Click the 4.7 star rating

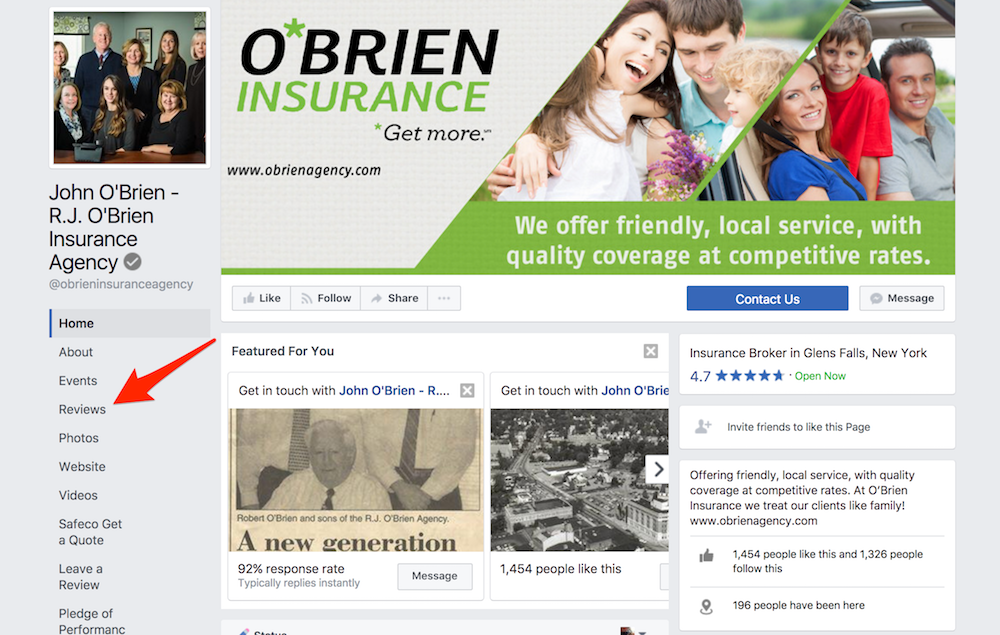[737, 376]
